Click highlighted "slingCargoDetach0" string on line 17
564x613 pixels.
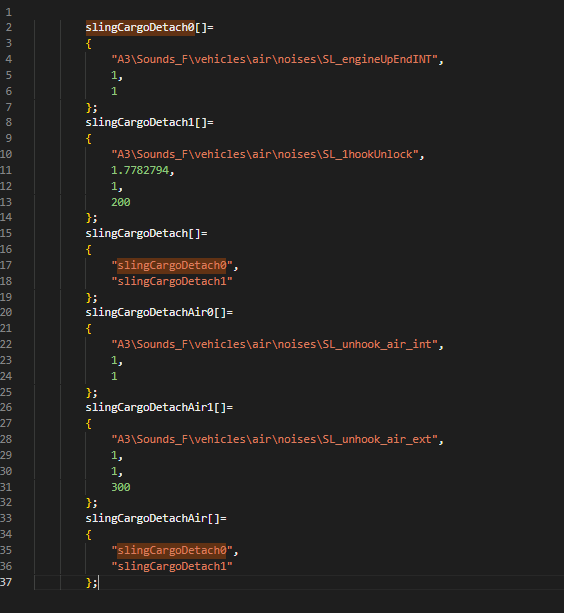pyautogui.click(x=172, y=265)
